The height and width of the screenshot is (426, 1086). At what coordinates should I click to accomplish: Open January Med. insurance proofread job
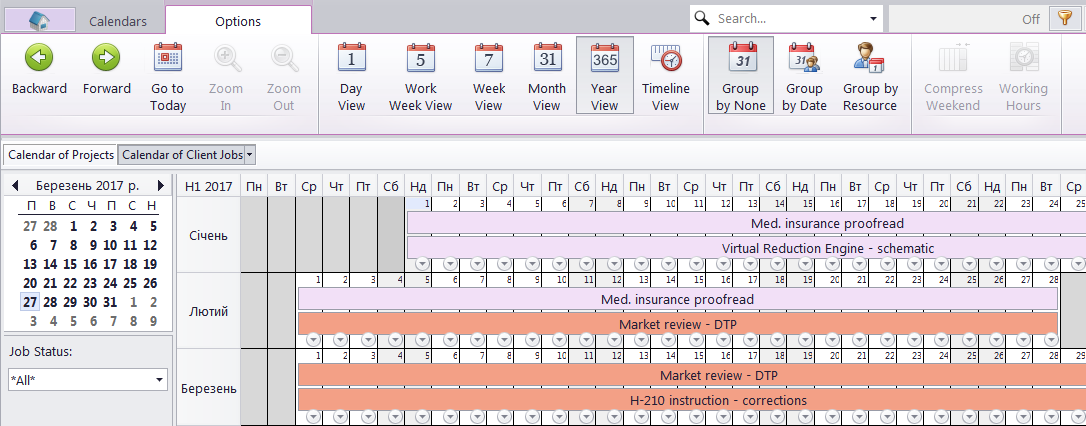pyautogui.click(x=747, y=223)
